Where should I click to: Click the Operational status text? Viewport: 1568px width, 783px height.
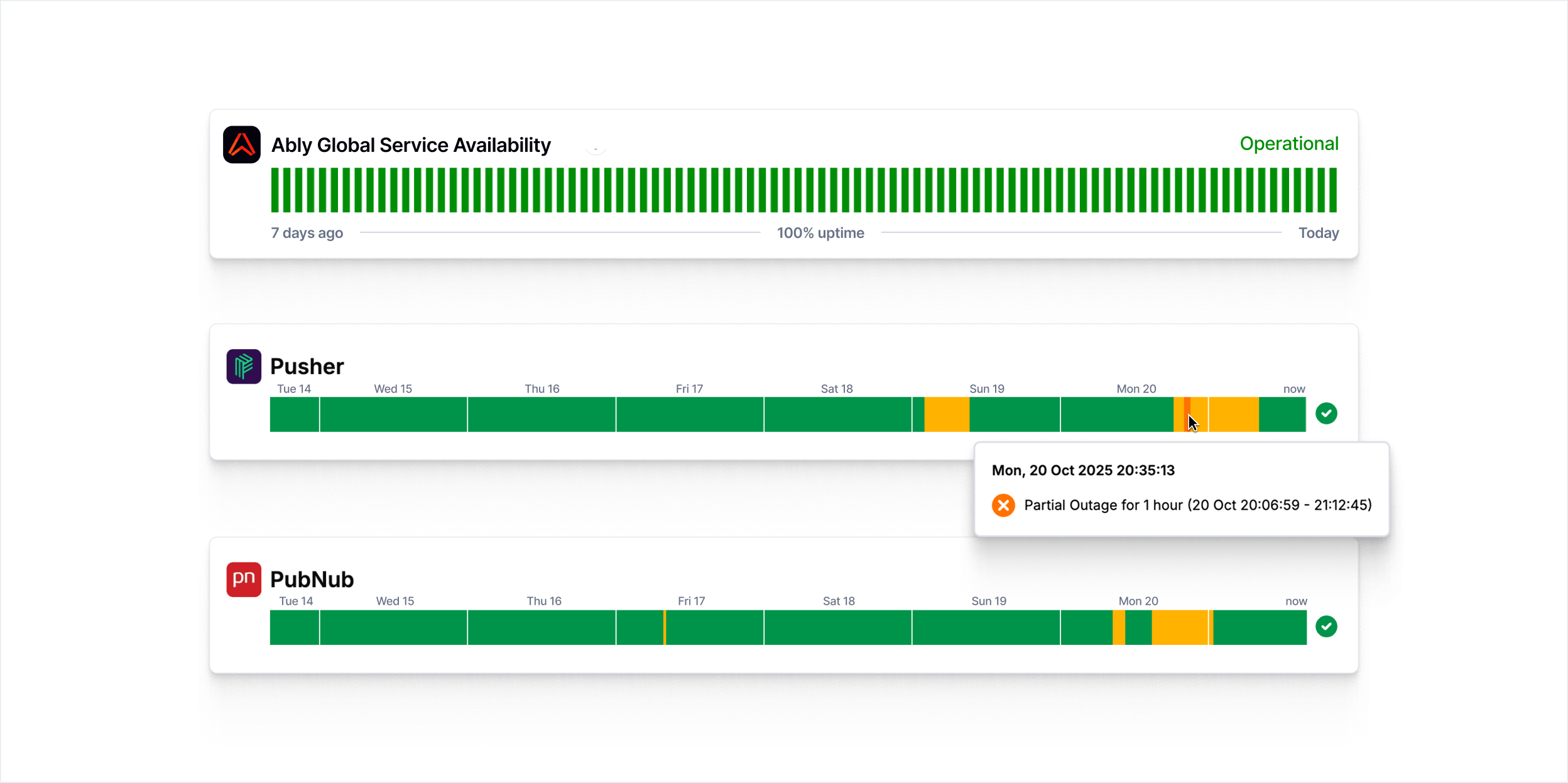1288,144
